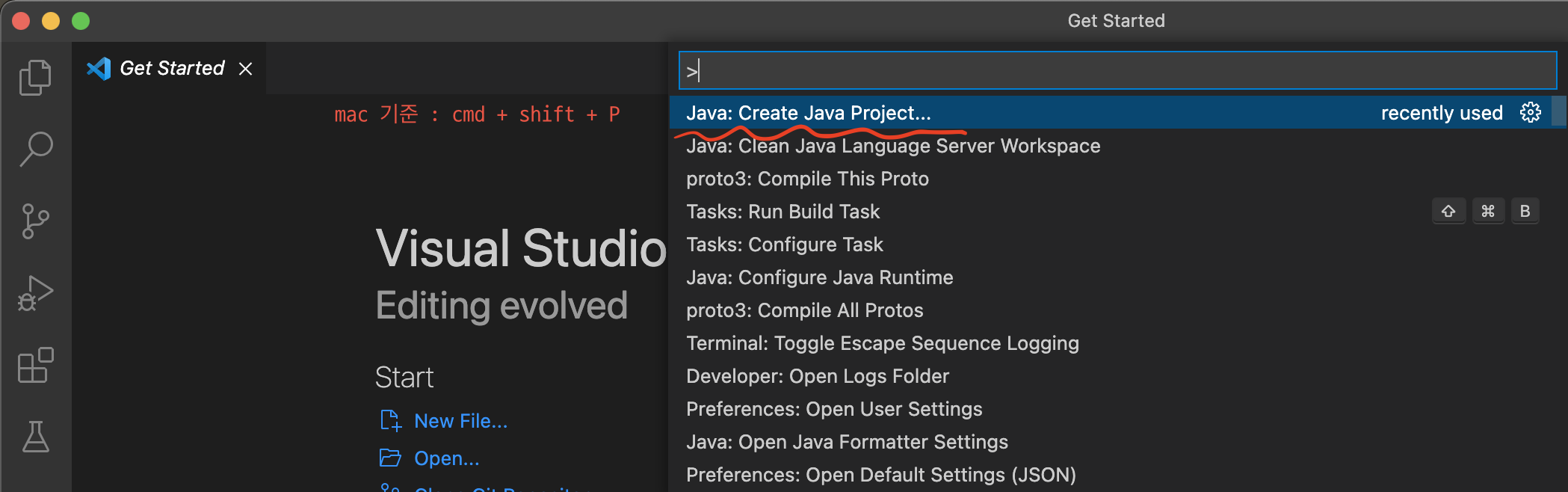
Task: Configure keybinding gear for Create Java Project
Action: pyautogui.click(x=1530, y=113)
